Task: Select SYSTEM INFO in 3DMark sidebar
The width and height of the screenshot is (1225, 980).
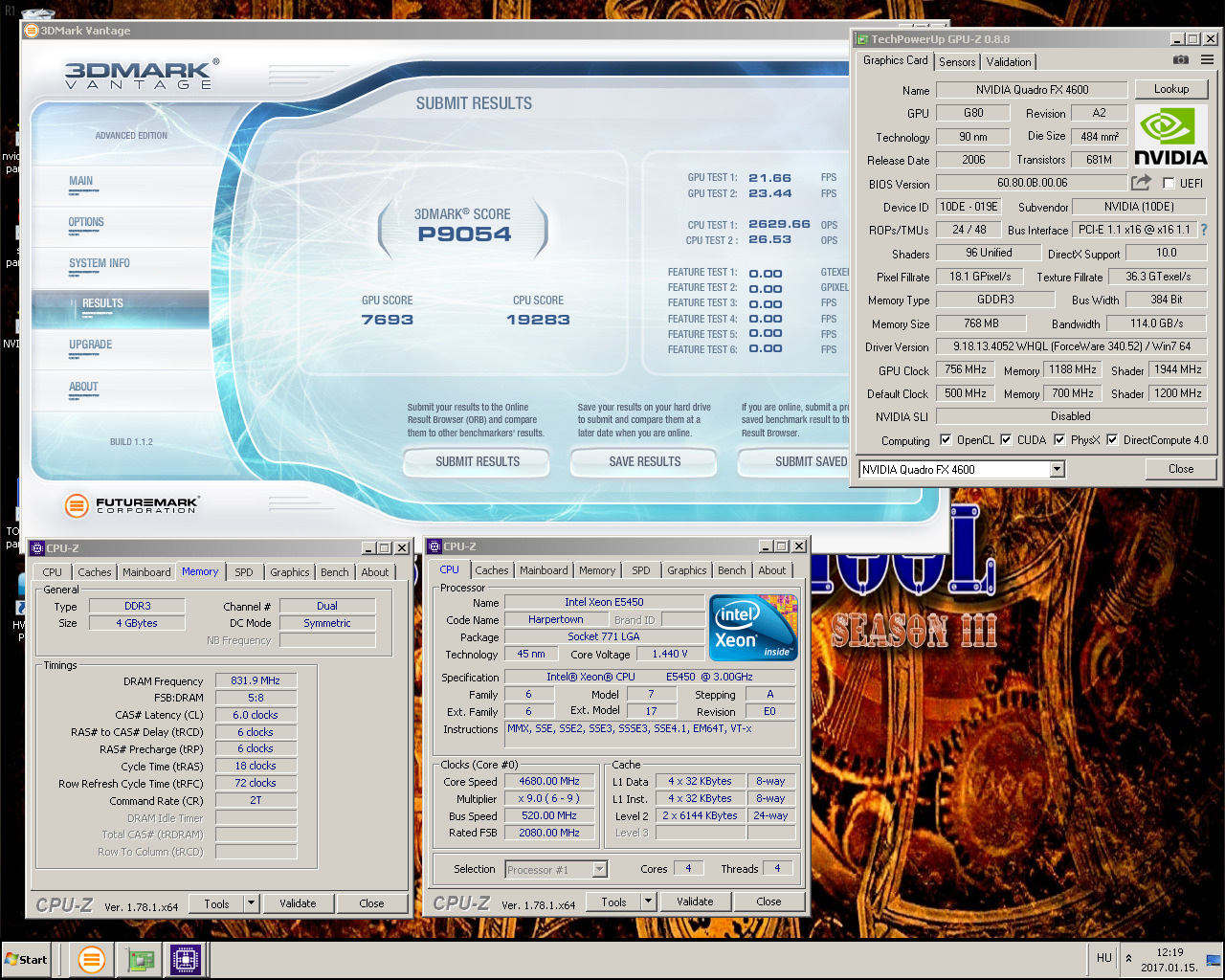Action: click(x=100, y=263)
